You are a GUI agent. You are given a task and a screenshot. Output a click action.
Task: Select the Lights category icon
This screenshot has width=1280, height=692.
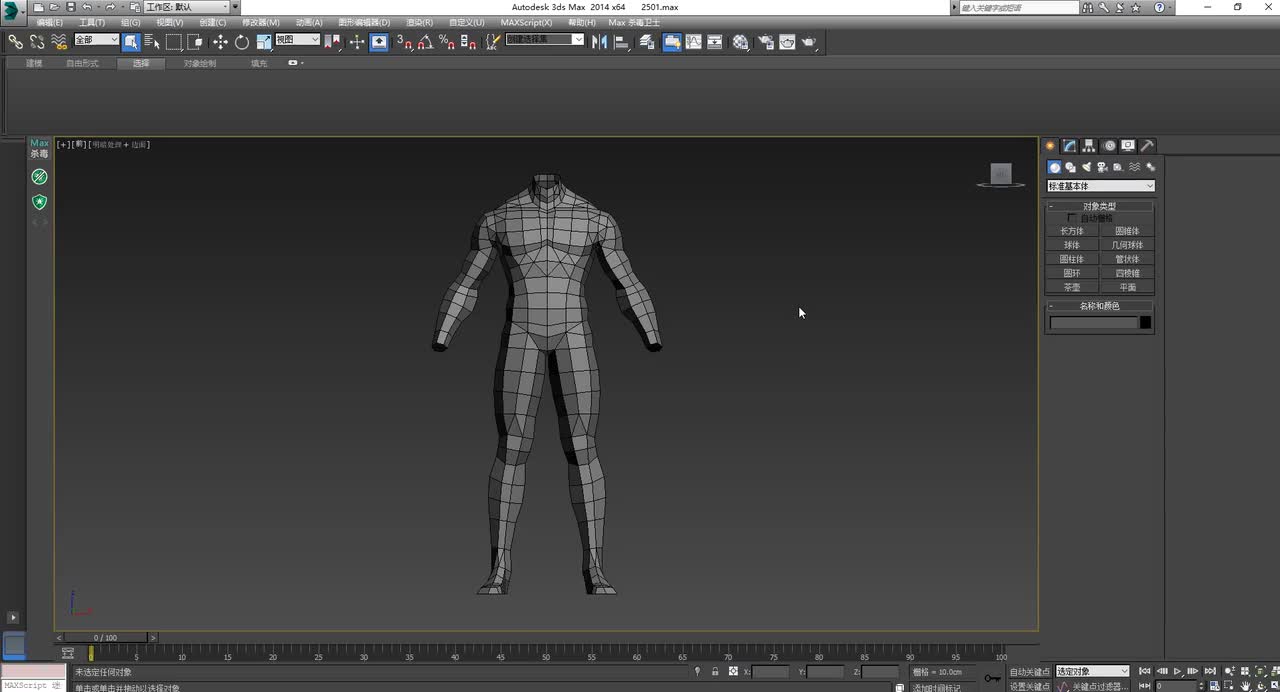pos(1086,167)
